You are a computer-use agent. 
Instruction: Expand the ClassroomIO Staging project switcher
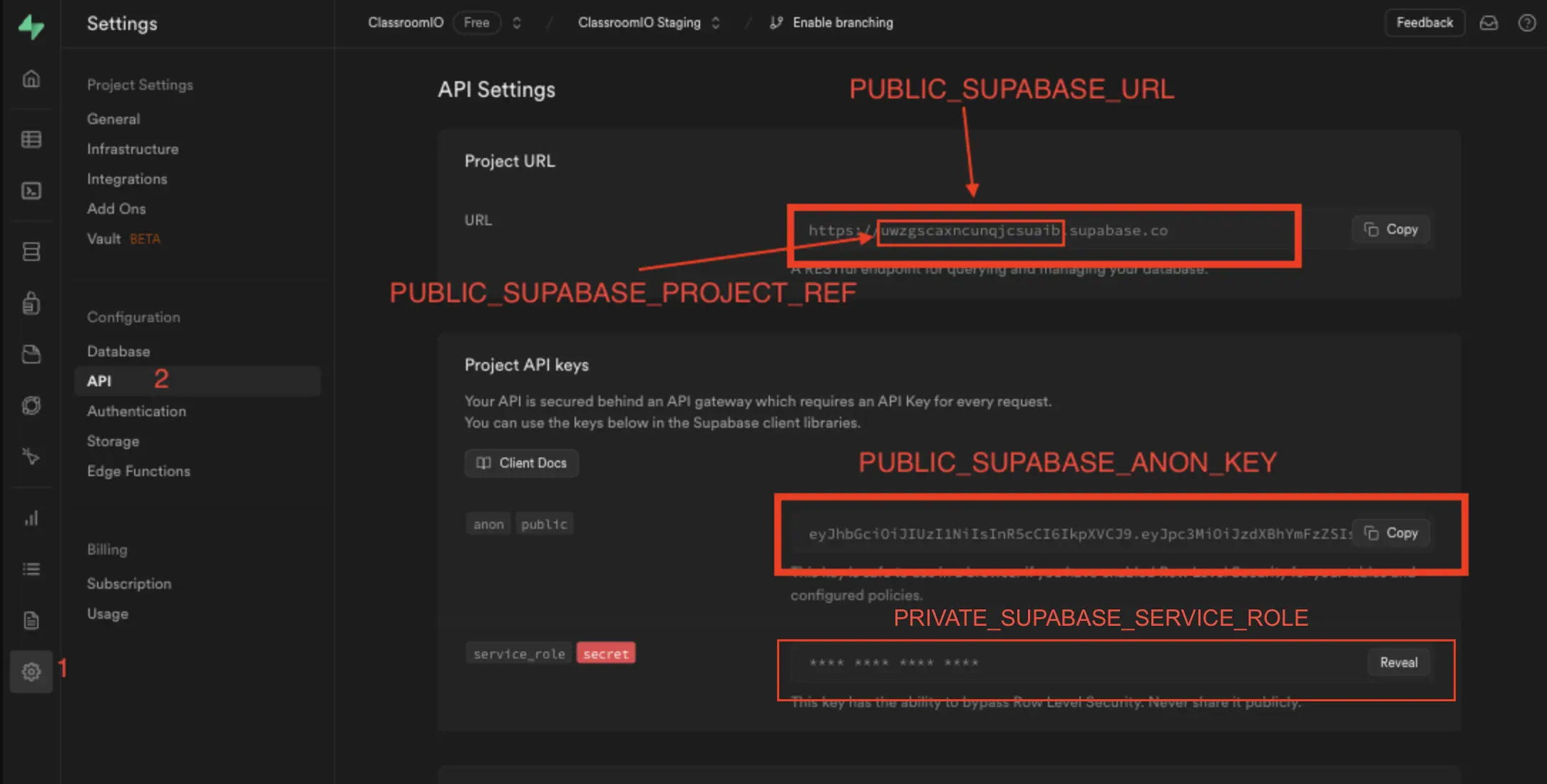coord(716,23)
